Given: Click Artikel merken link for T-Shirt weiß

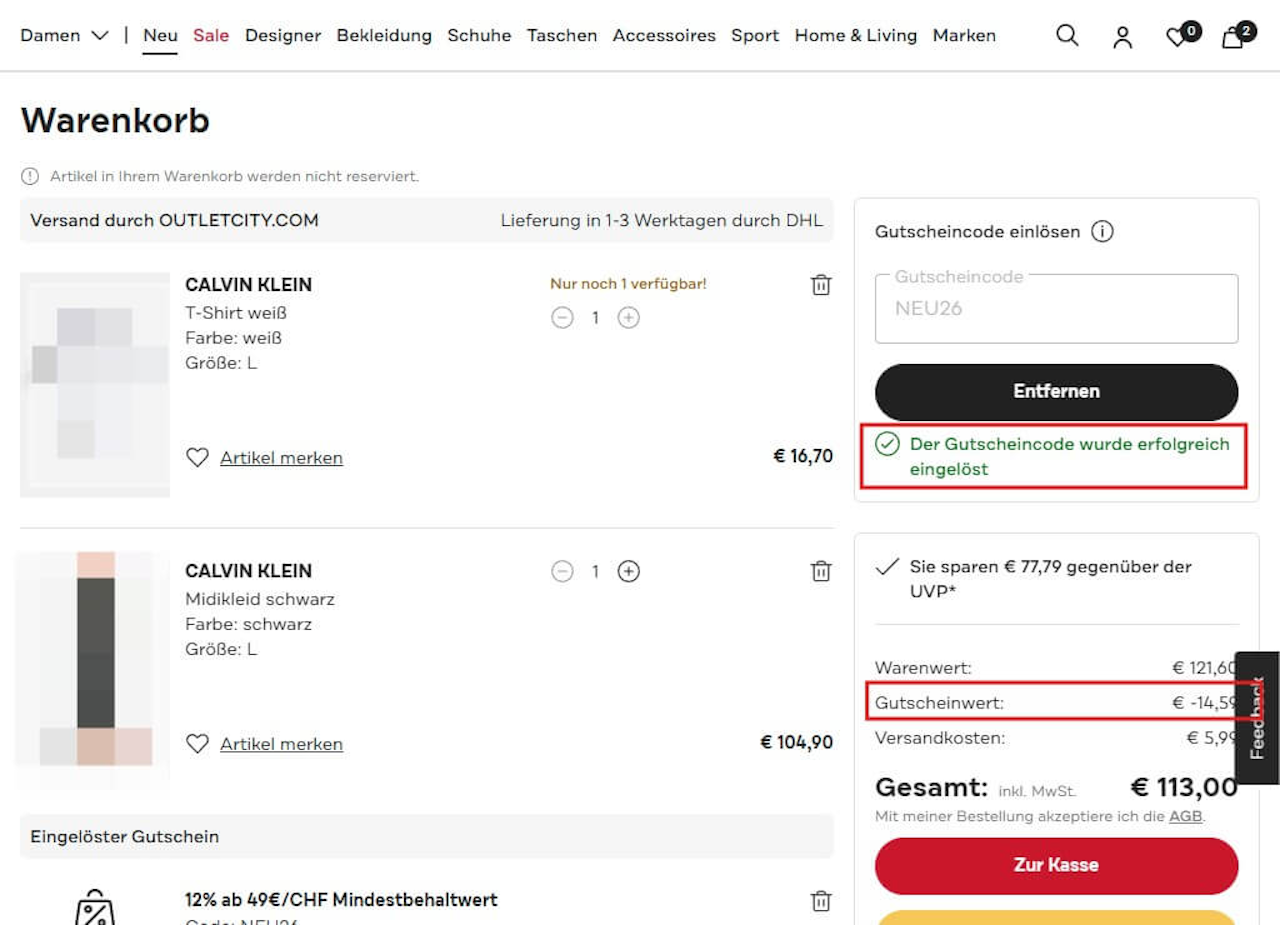Looking at the screenshot, I should click(x=281, y=458).
